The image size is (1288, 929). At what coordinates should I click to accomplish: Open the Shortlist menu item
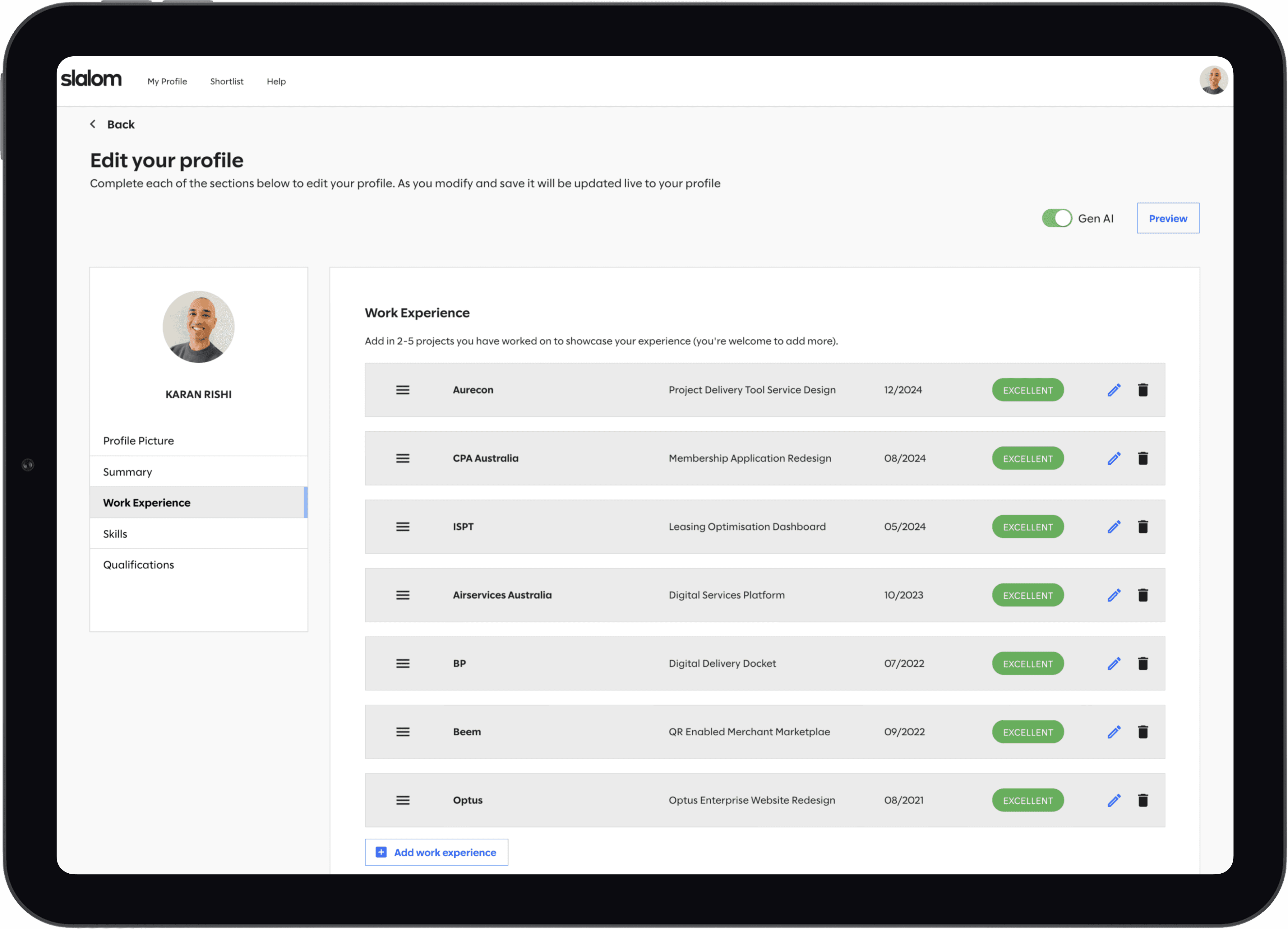(x=227, y=81)
